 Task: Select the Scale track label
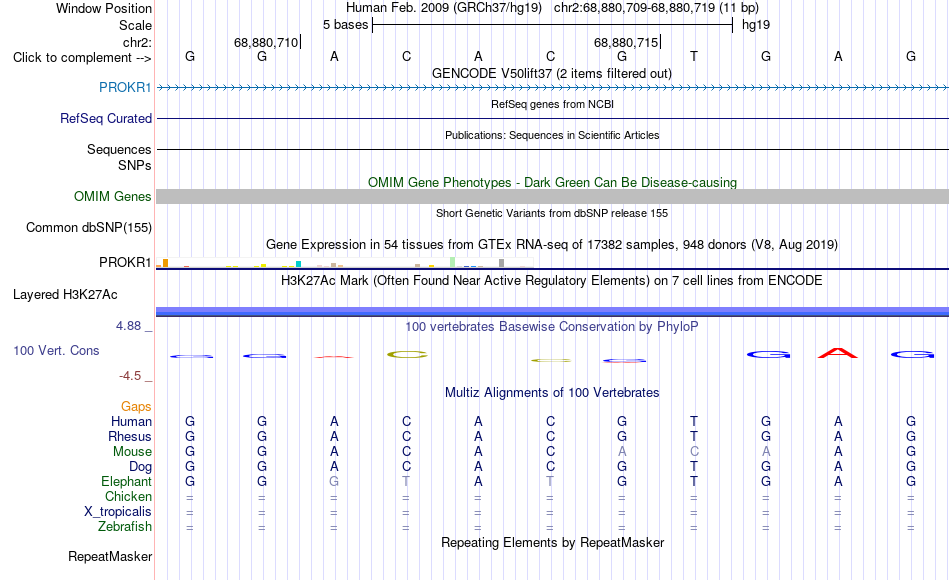[135, 25]
